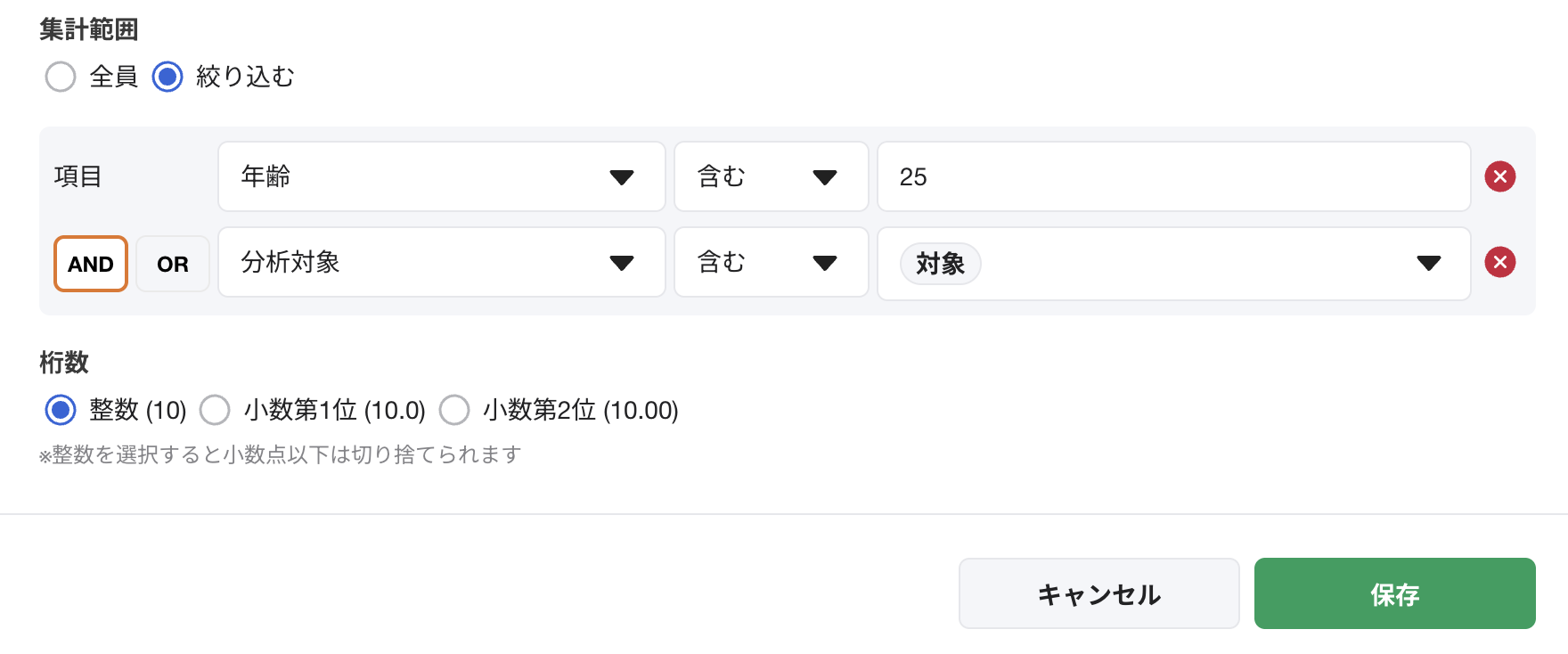Switch the condition operator to AND
Viewport: 1568px width, 654px height.
[x=91, y=264]
